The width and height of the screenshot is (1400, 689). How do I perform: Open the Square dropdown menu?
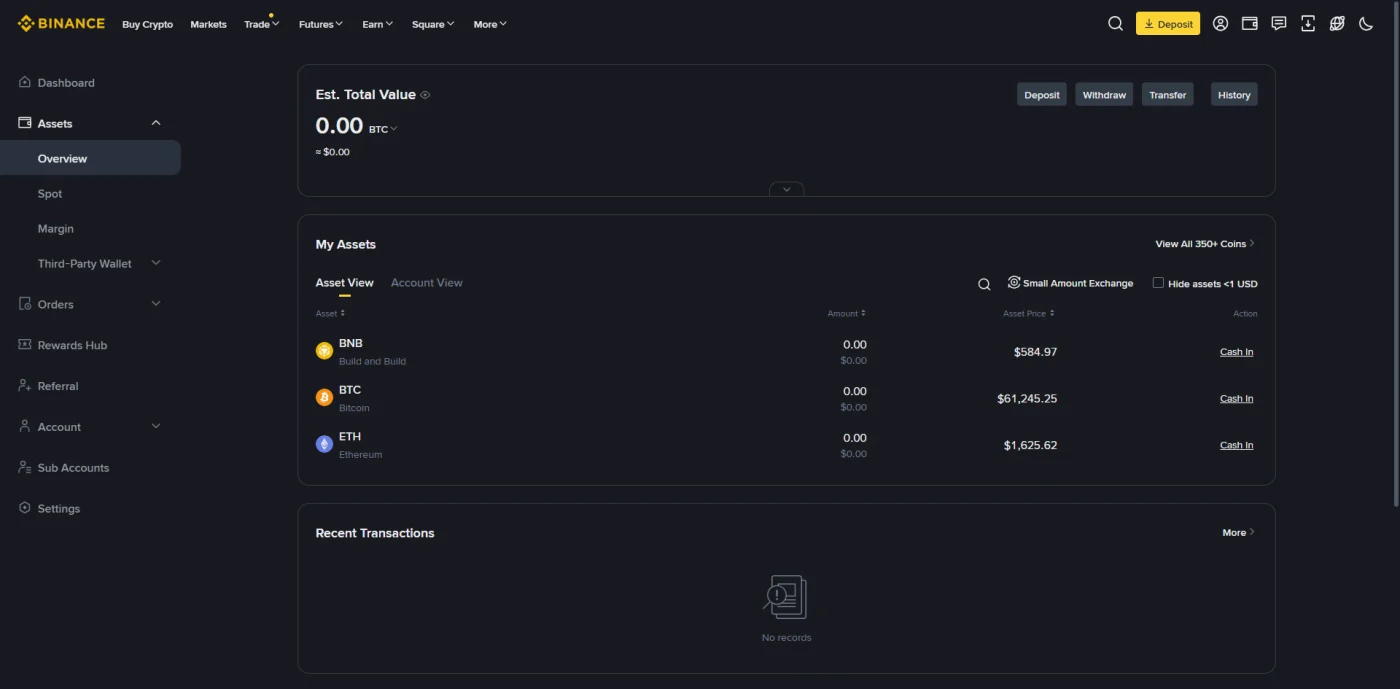433,24
